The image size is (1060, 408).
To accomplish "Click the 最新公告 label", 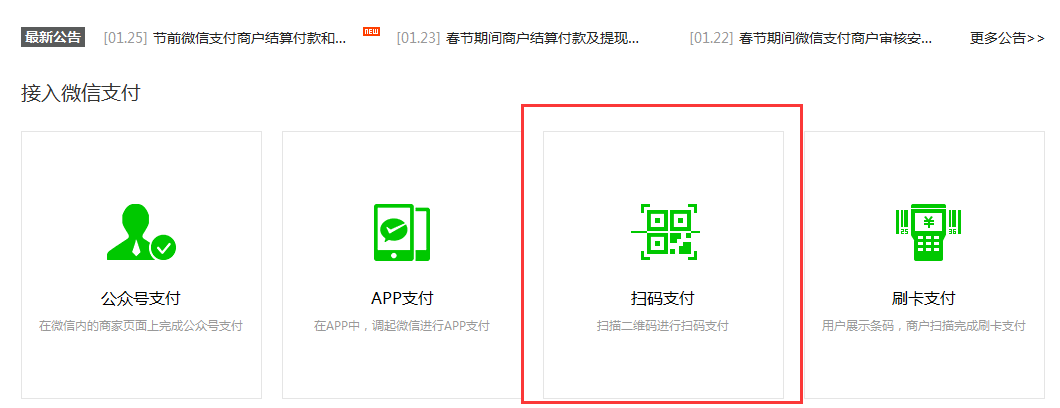I will point(54,38).
